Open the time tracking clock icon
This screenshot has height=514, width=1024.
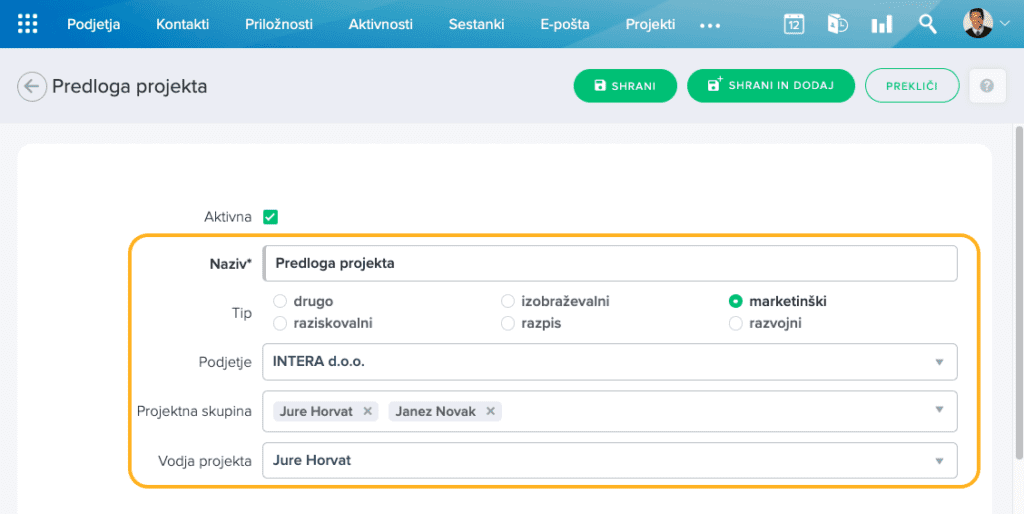point(837,24)
